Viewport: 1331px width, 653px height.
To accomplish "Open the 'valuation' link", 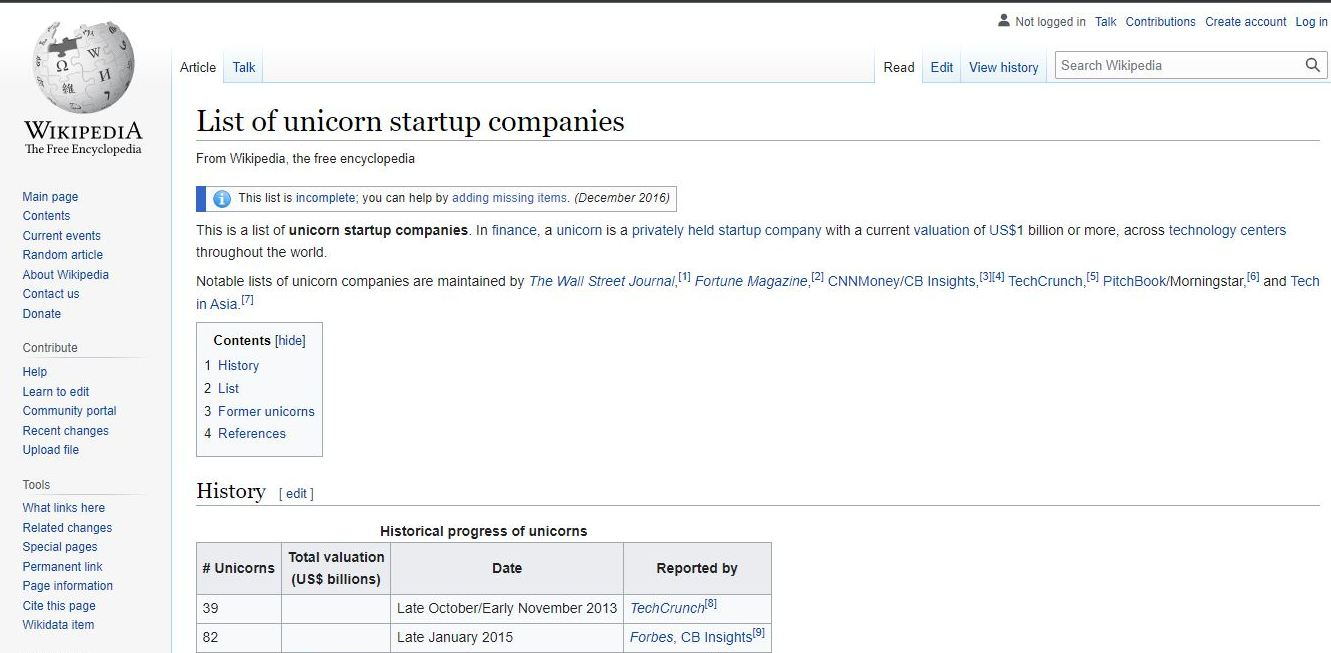I will [x=941, y=230].
